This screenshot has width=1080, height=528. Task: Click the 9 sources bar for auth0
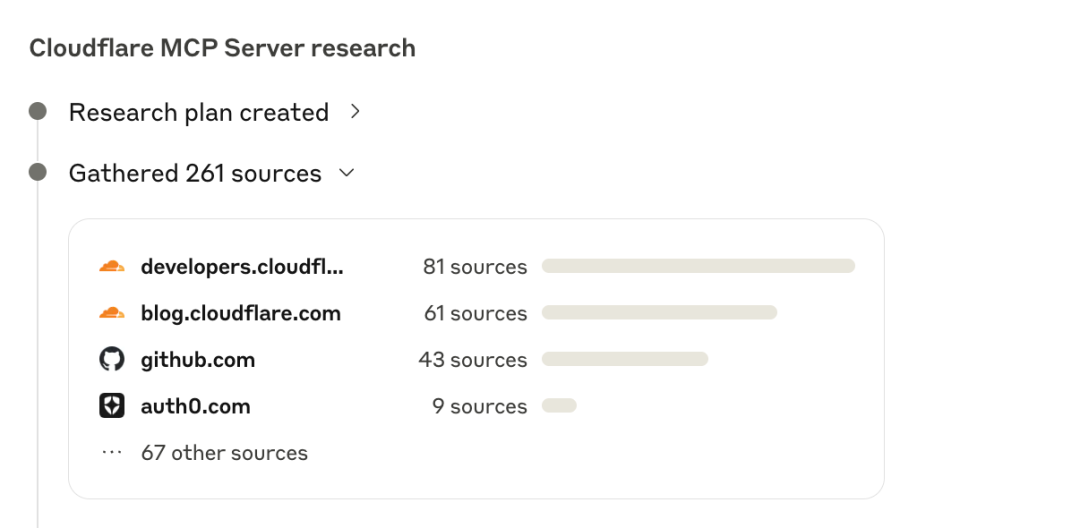[x=559, y=406]
